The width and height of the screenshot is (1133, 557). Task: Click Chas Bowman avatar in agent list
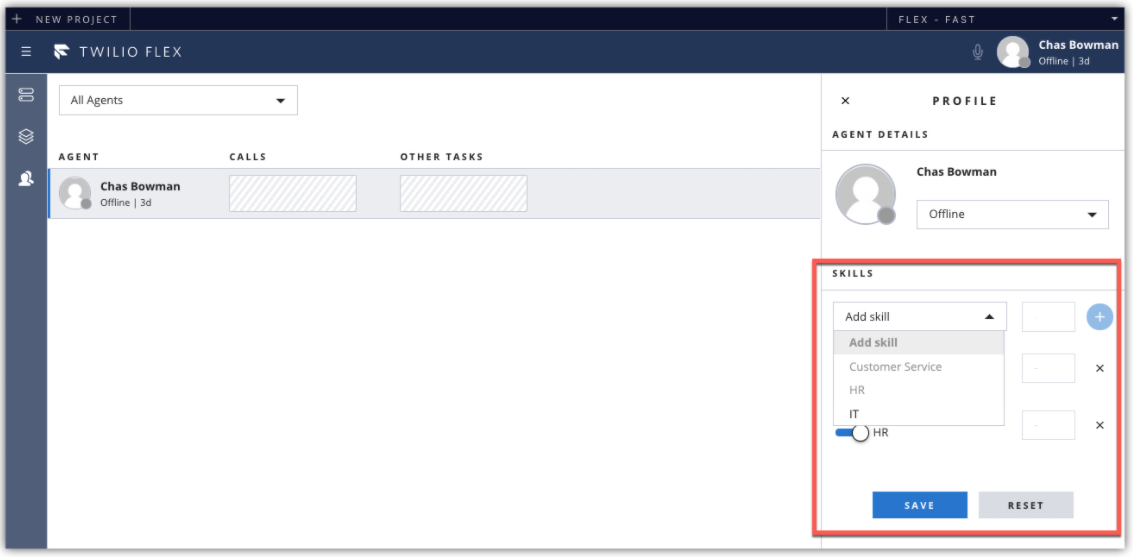[x=75, y=193]
